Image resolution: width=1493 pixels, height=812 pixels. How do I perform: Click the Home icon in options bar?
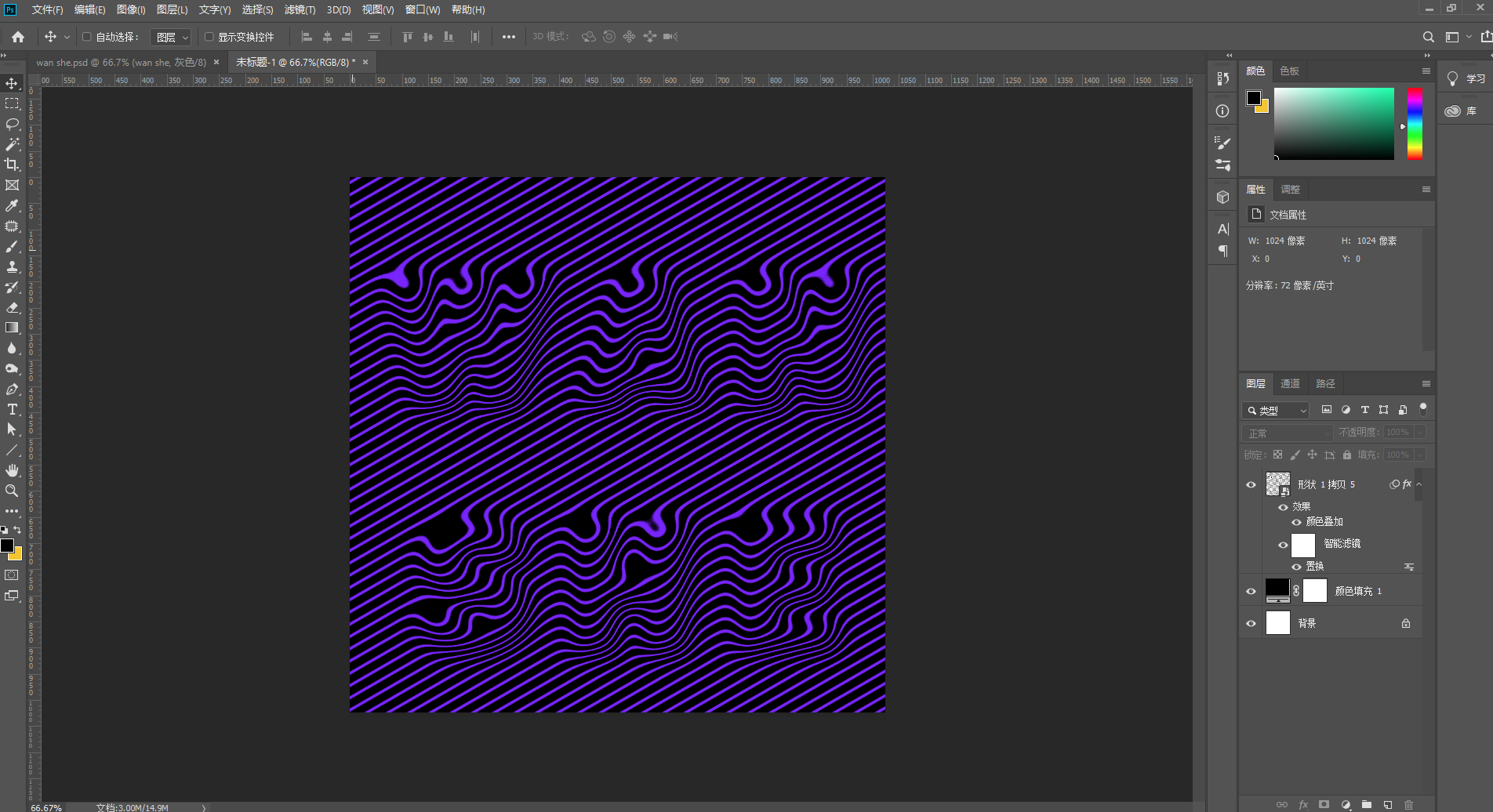click(18, 37)
